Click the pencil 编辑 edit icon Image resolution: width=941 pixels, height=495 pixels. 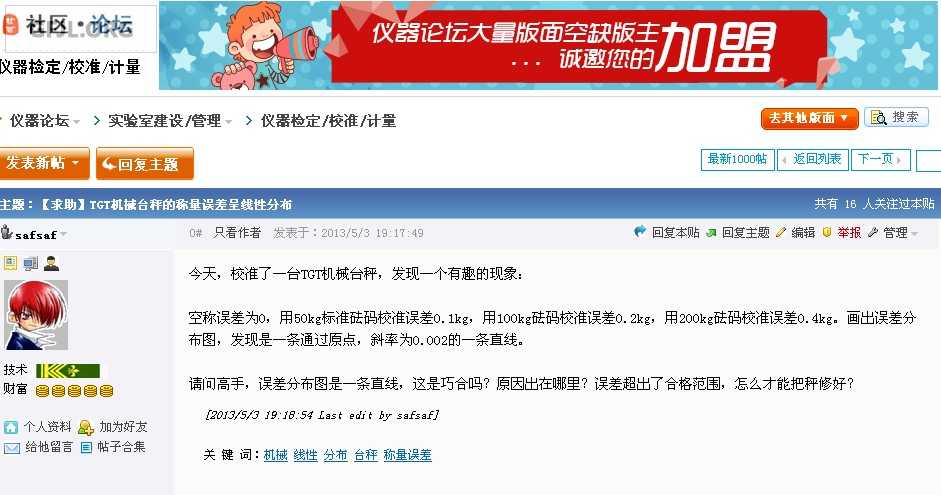click(780, 232)
